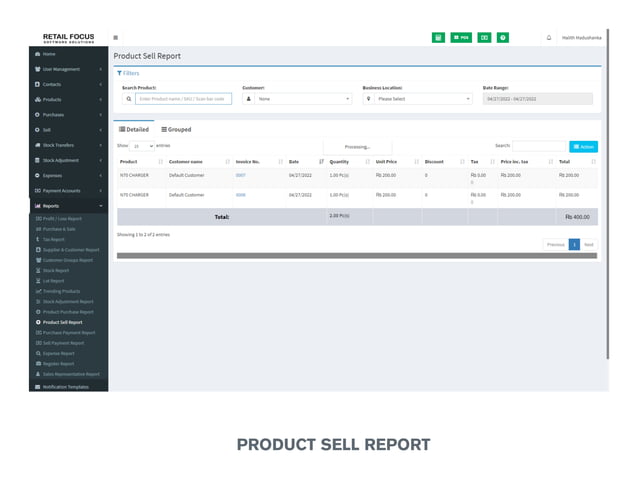Click the Next pagination button
638x493 pixels.
coord(589,244)
